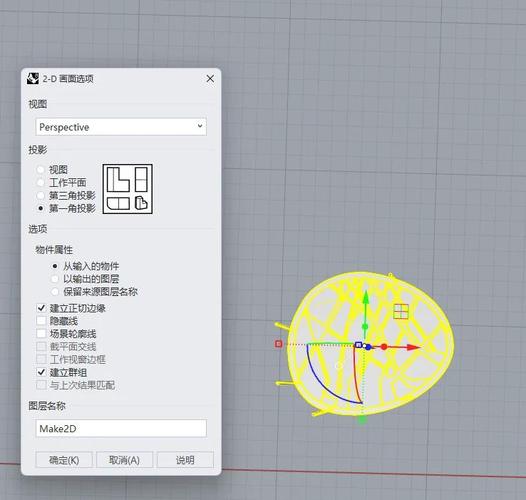Select 以输出的图层 object property
Screen dimensions: 526x500
pos(55,279)
